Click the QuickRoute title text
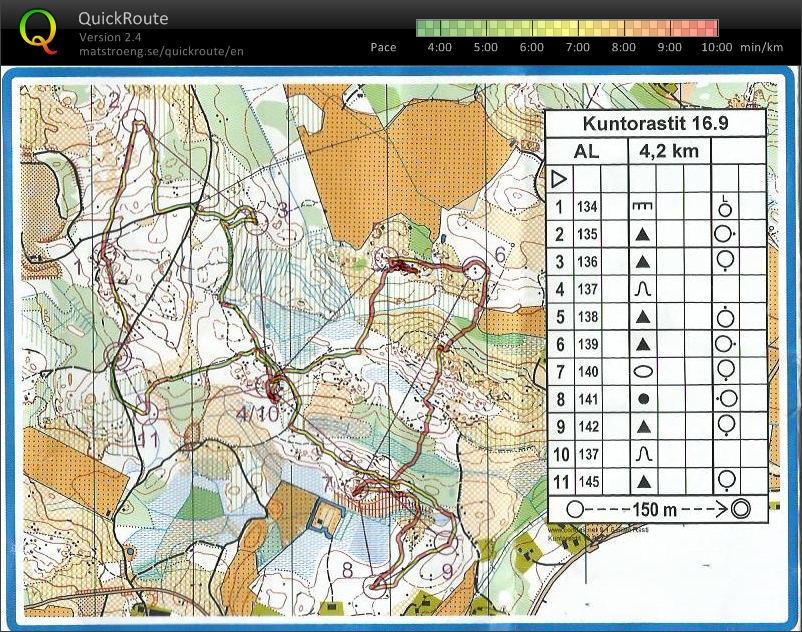The width and height of the screenshot is (802, 632). click(x=123, y=19)
